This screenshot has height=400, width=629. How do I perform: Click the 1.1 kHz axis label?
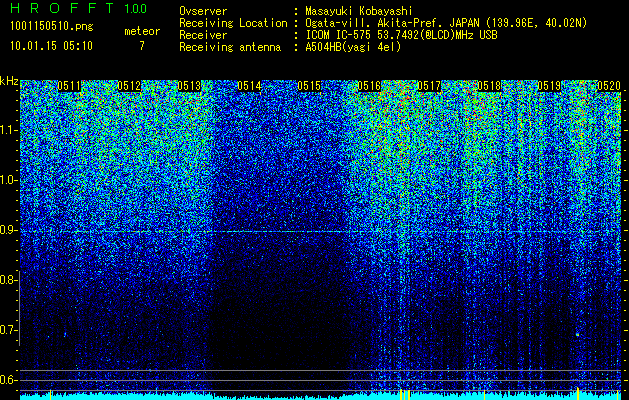click(x=8, y=130)
